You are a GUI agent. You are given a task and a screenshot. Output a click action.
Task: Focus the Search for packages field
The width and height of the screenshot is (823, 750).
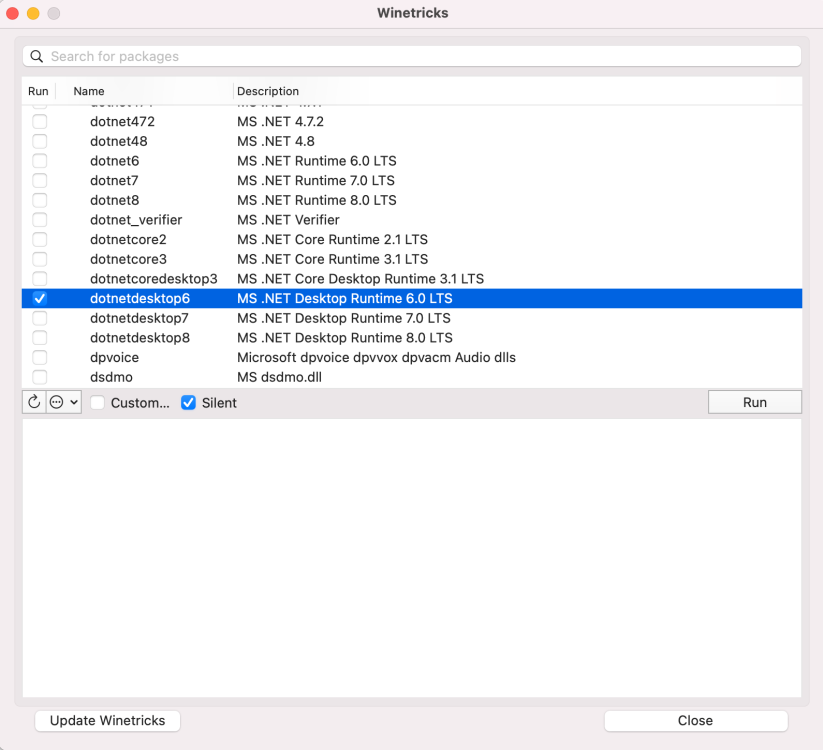[420, 57]
